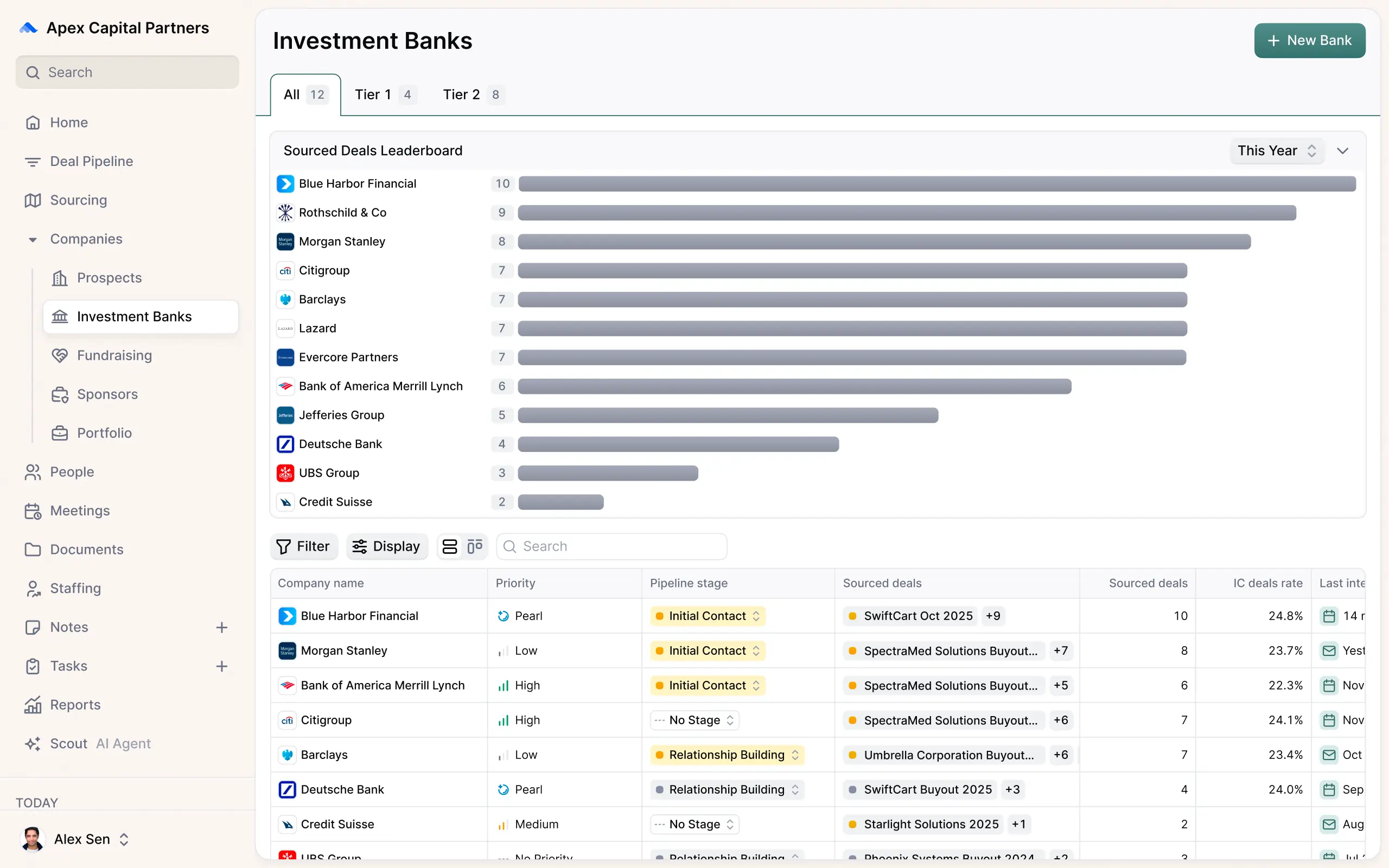Viewport: 1389px width, 868px height.
Task: Click the Lazard leaderboard entry
Action: [x=317, y=328]
